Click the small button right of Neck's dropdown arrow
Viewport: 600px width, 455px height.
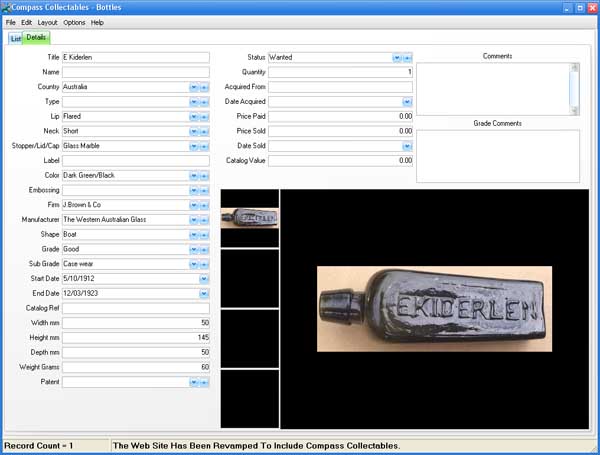204,132
